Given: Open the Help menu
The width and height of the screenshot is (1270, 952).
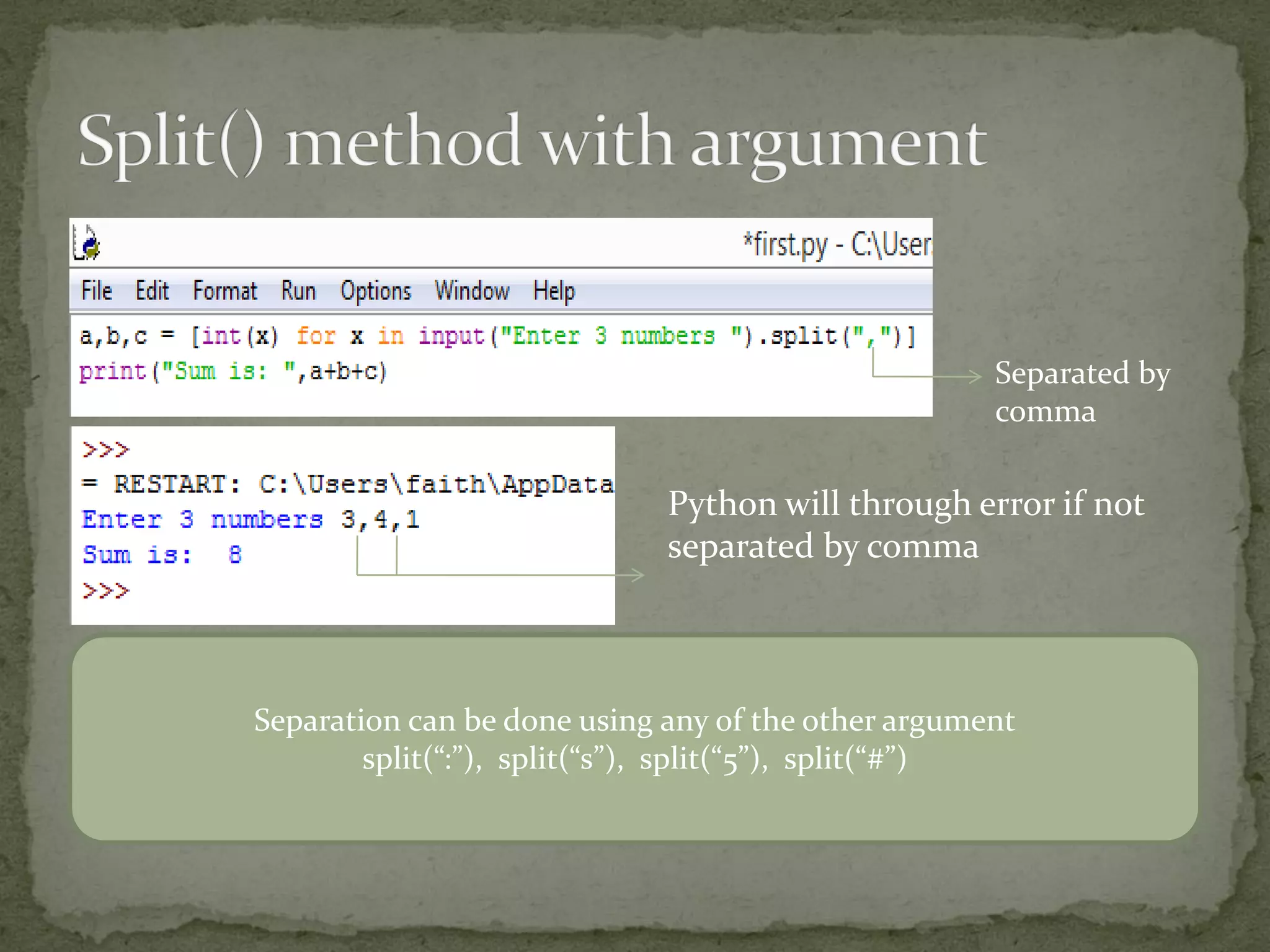Looking at the screenshot, I should (554, 291).
